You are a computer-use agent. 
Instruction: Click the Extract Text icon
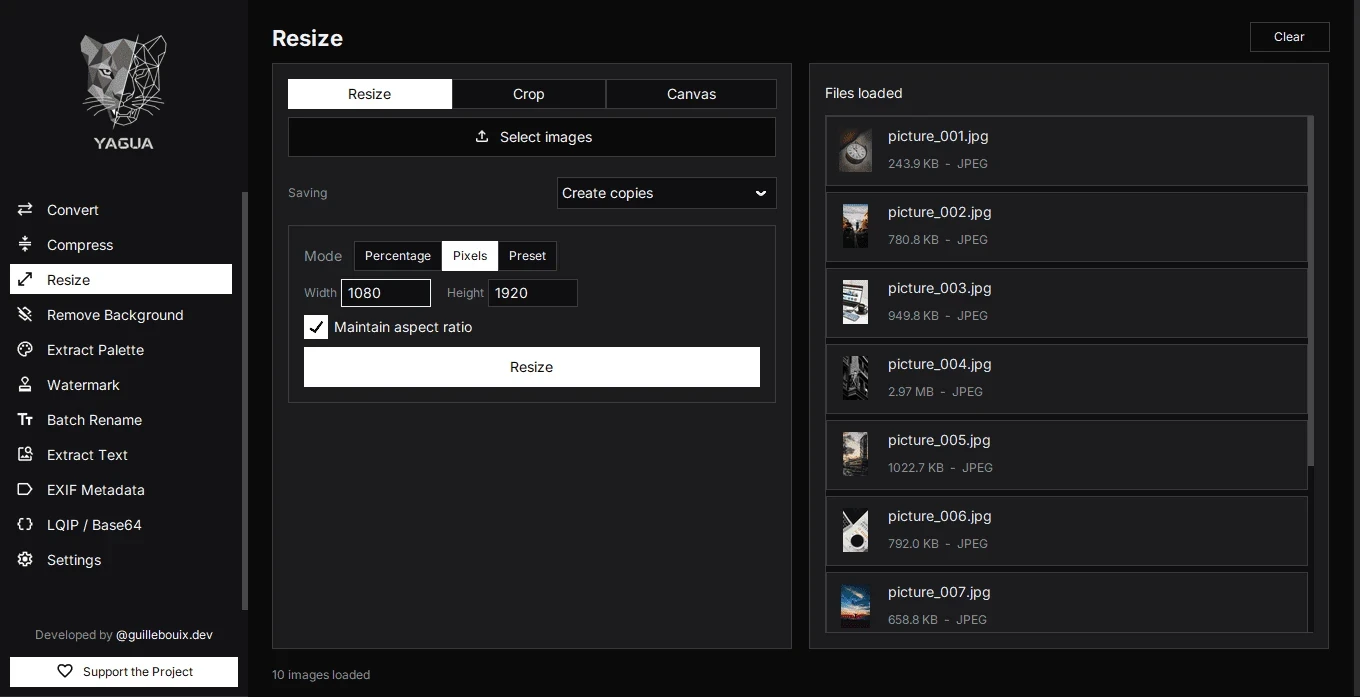point(25,455)
